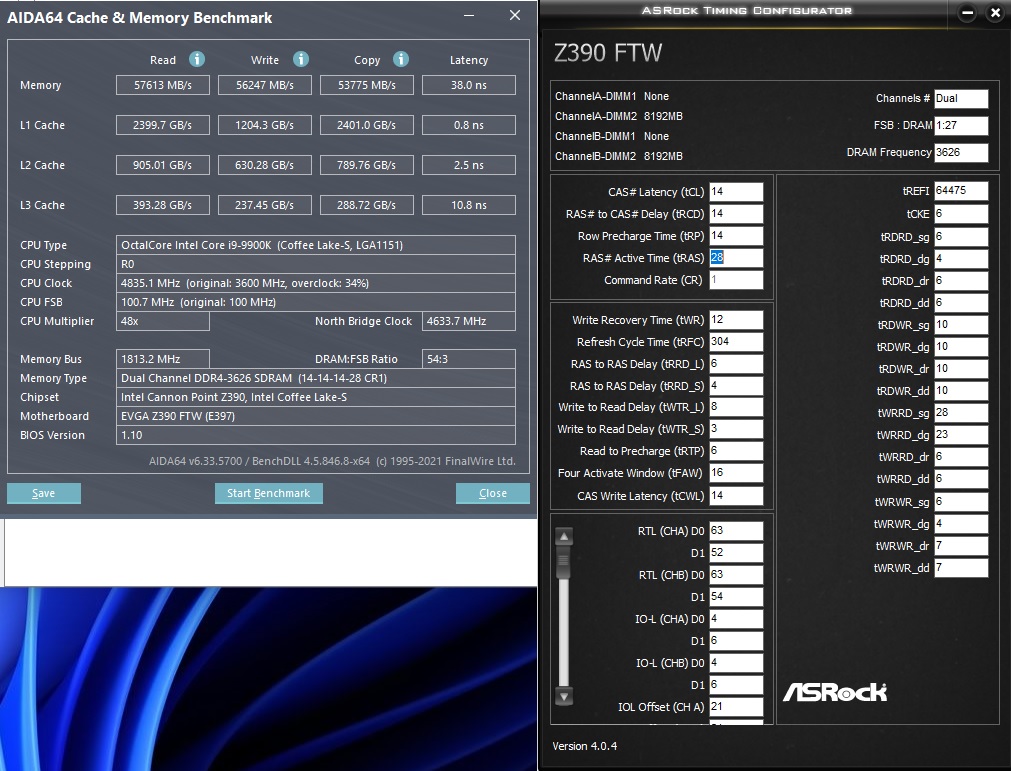This screenshot has height=771, width=1011.
Task: Click the North Bridge Clock 4633.7 MHz value
Action: [469, 321]
